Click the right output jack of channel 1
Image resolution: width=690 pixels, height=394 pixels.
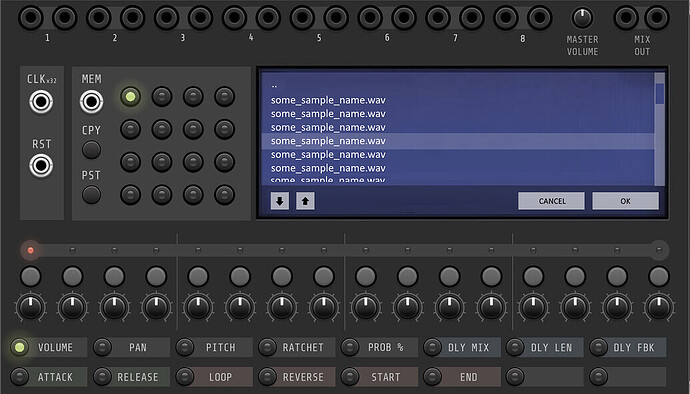pyautogui.click(x=65, y=18)
